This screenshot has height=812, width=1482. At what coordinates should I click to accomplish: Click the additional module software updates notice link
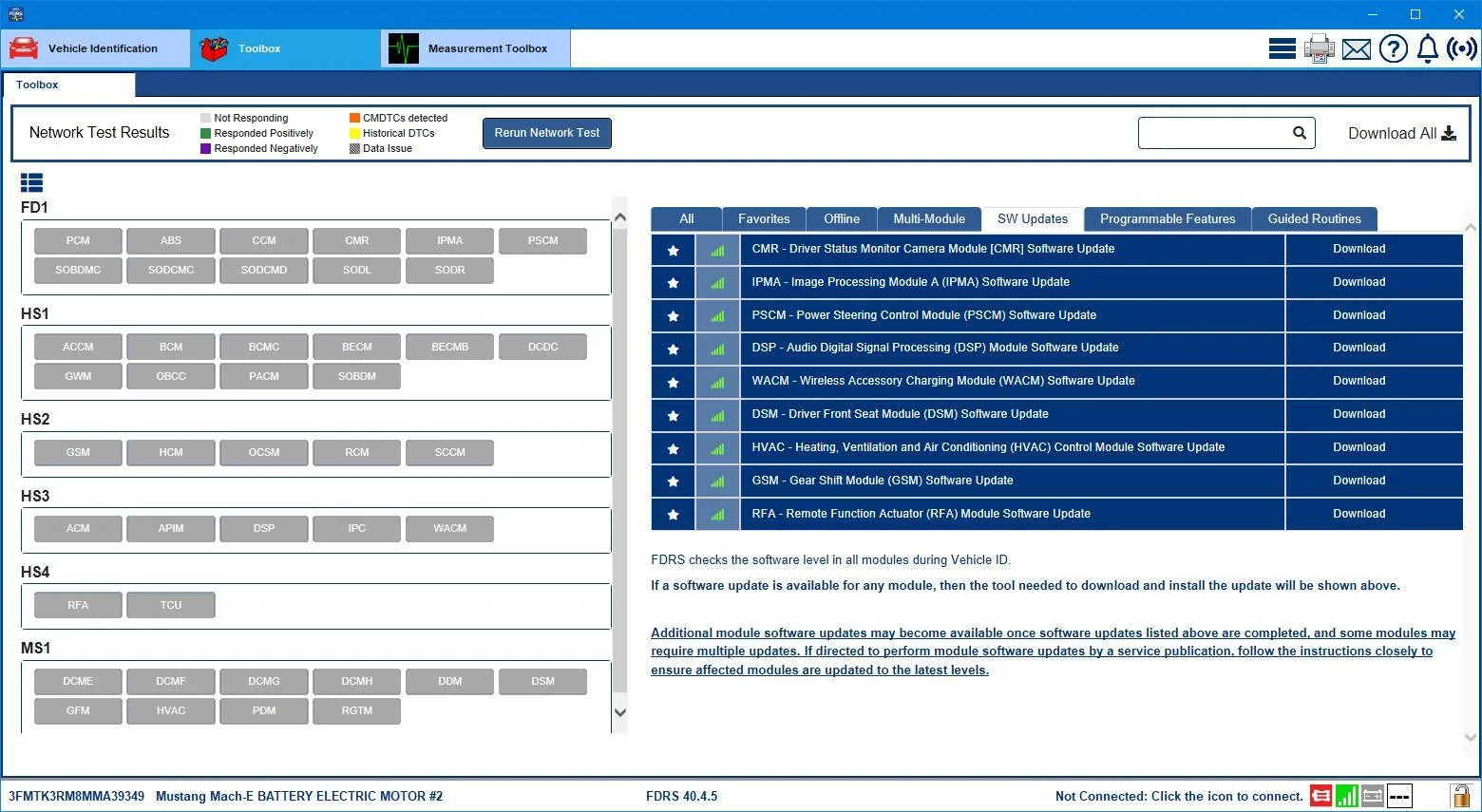(1053, 651)
